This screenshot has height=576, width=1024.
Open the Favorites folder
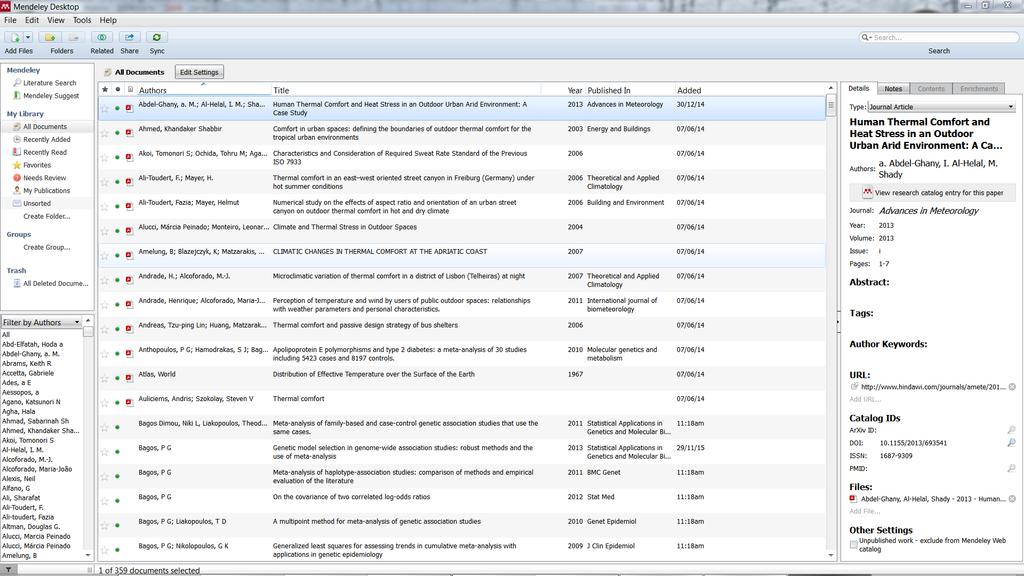click(x=37, y=165)
